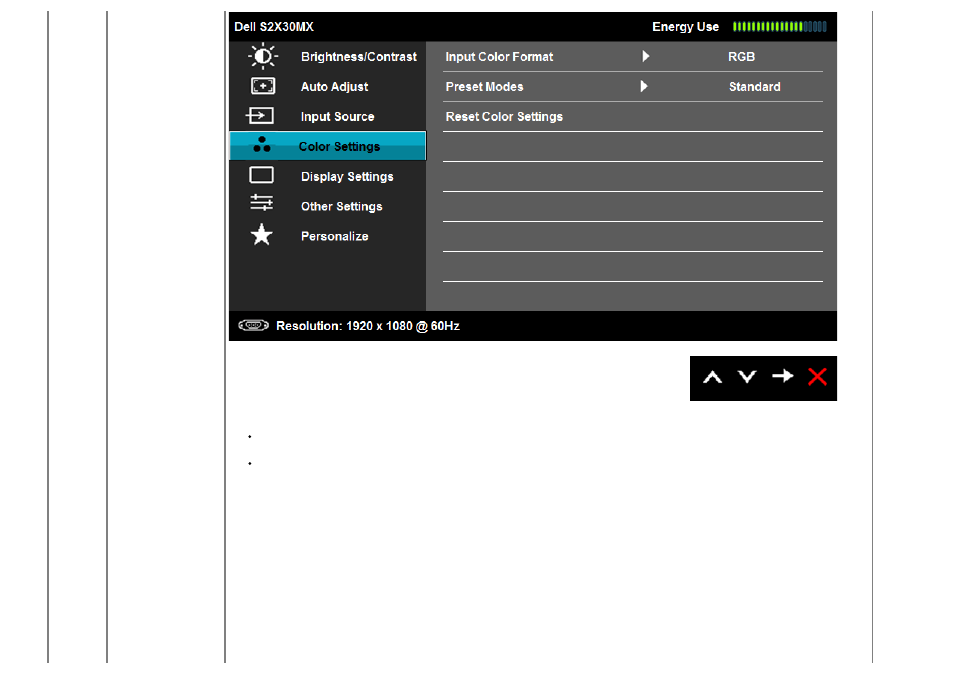
Task: Click the down arrow navigation button
Action: coord(747,377)
